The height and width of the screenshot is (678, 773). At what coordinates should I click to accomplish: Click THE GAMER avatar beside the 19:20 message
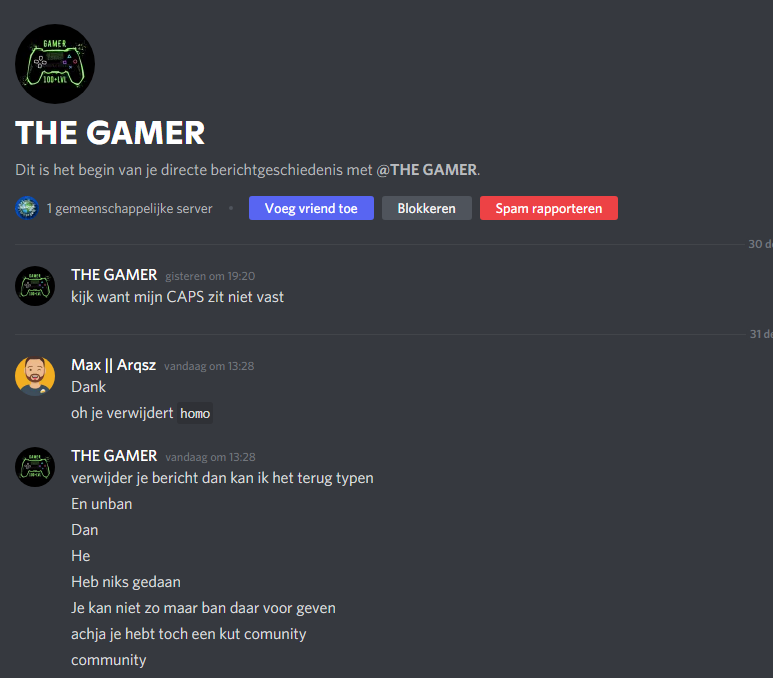(35, 286)
